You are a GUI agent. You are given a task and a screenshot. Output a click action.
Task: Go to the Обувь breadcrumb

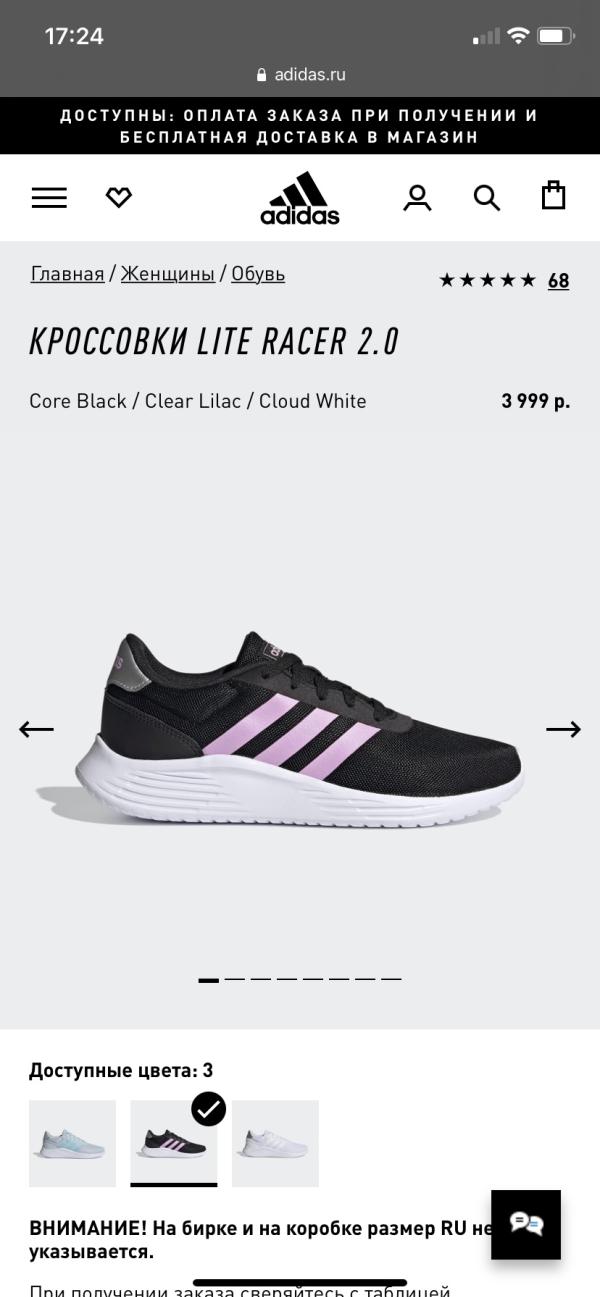click(258, 273)
